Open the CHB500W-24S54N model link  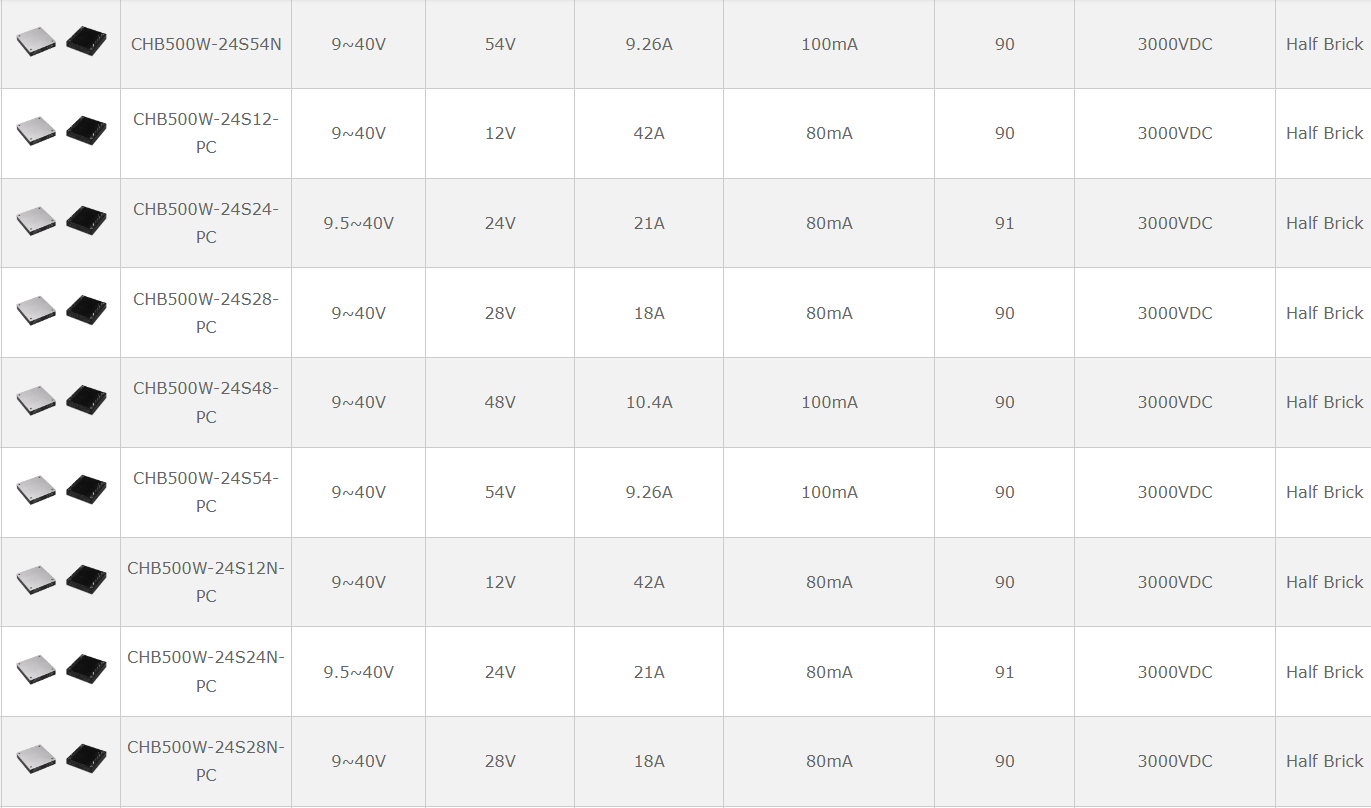coord(206,44)
